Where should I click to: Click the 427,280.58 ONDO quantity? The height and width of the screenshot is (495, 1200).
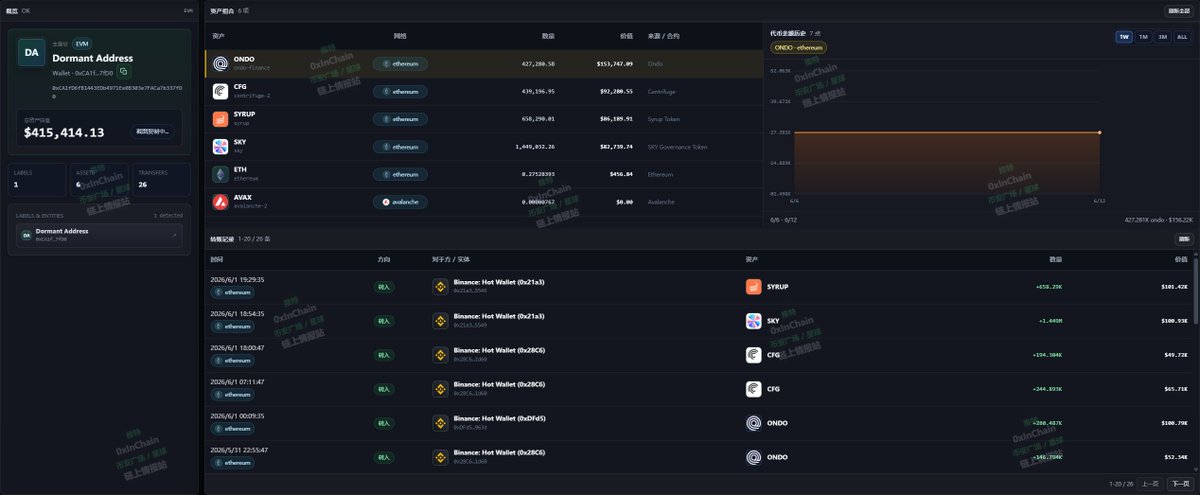point(538,63)
